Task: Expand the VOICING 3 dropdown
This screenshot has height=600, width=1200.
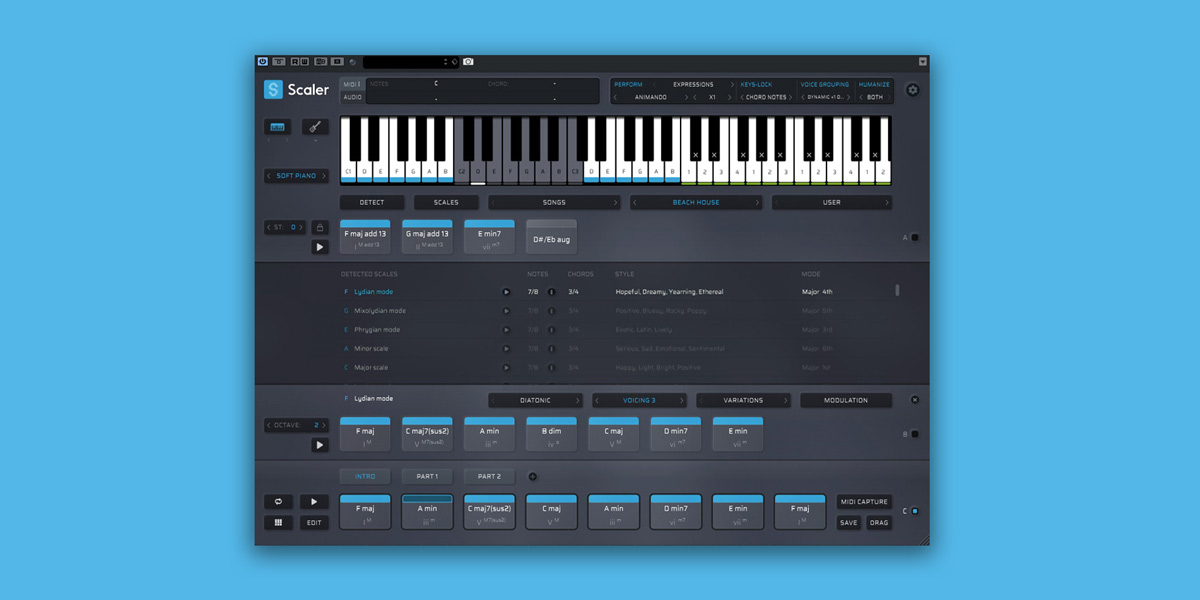Action: point(639,399)
